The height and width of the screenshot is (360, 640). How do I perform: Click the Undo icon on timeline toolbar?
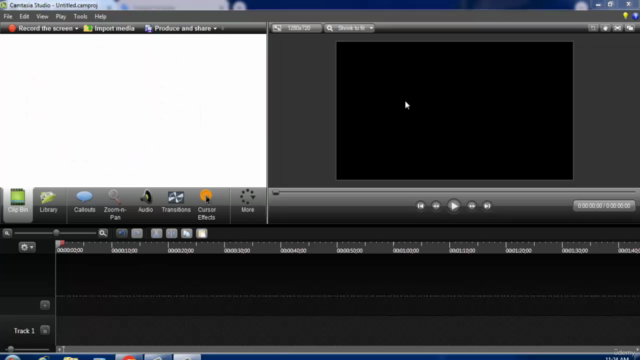(x=122, y=233)
